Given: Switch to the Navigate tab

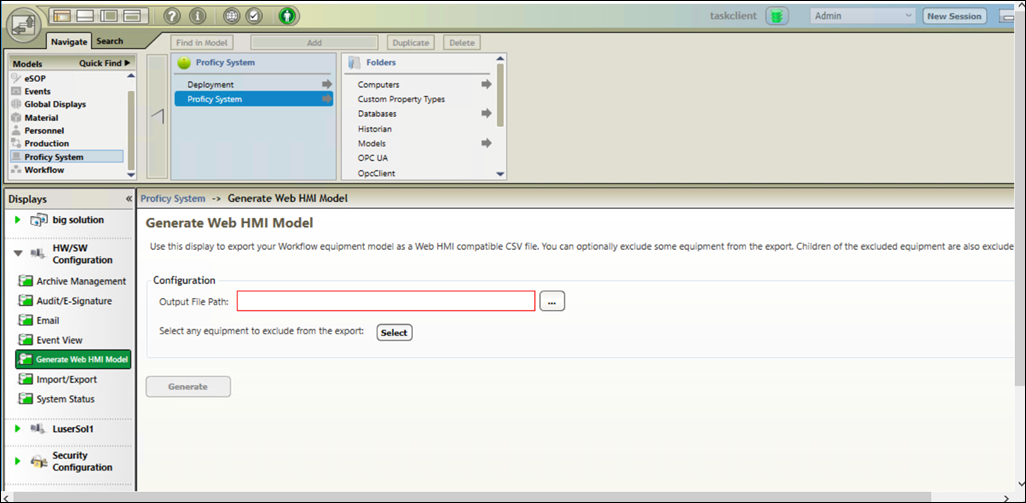Looking at the screenshot, I should point(69,41).
